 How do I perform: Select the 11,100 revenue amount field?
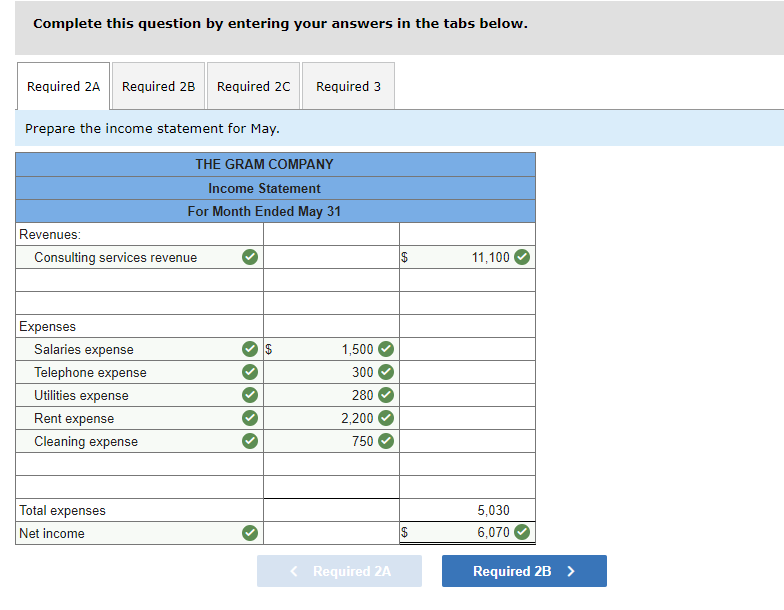[x=468, y=257]
